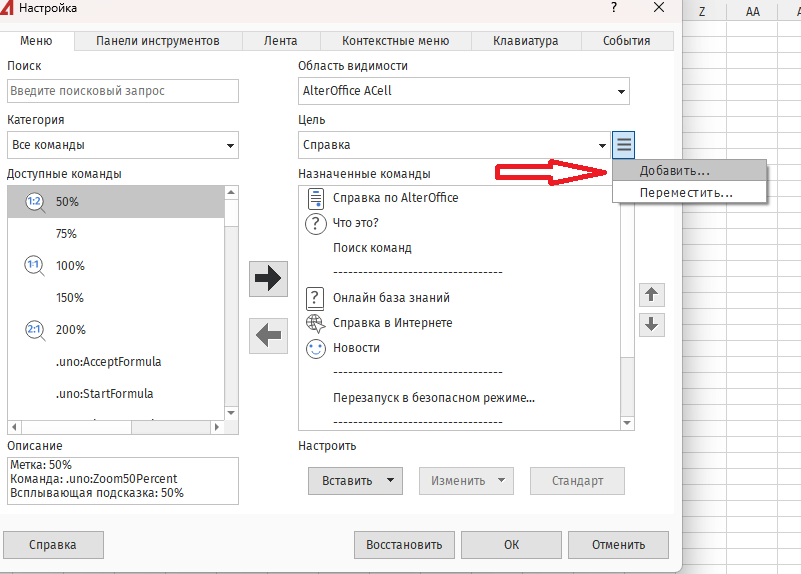
Task: Move selected command up with arrow
Action: [651, 294]
